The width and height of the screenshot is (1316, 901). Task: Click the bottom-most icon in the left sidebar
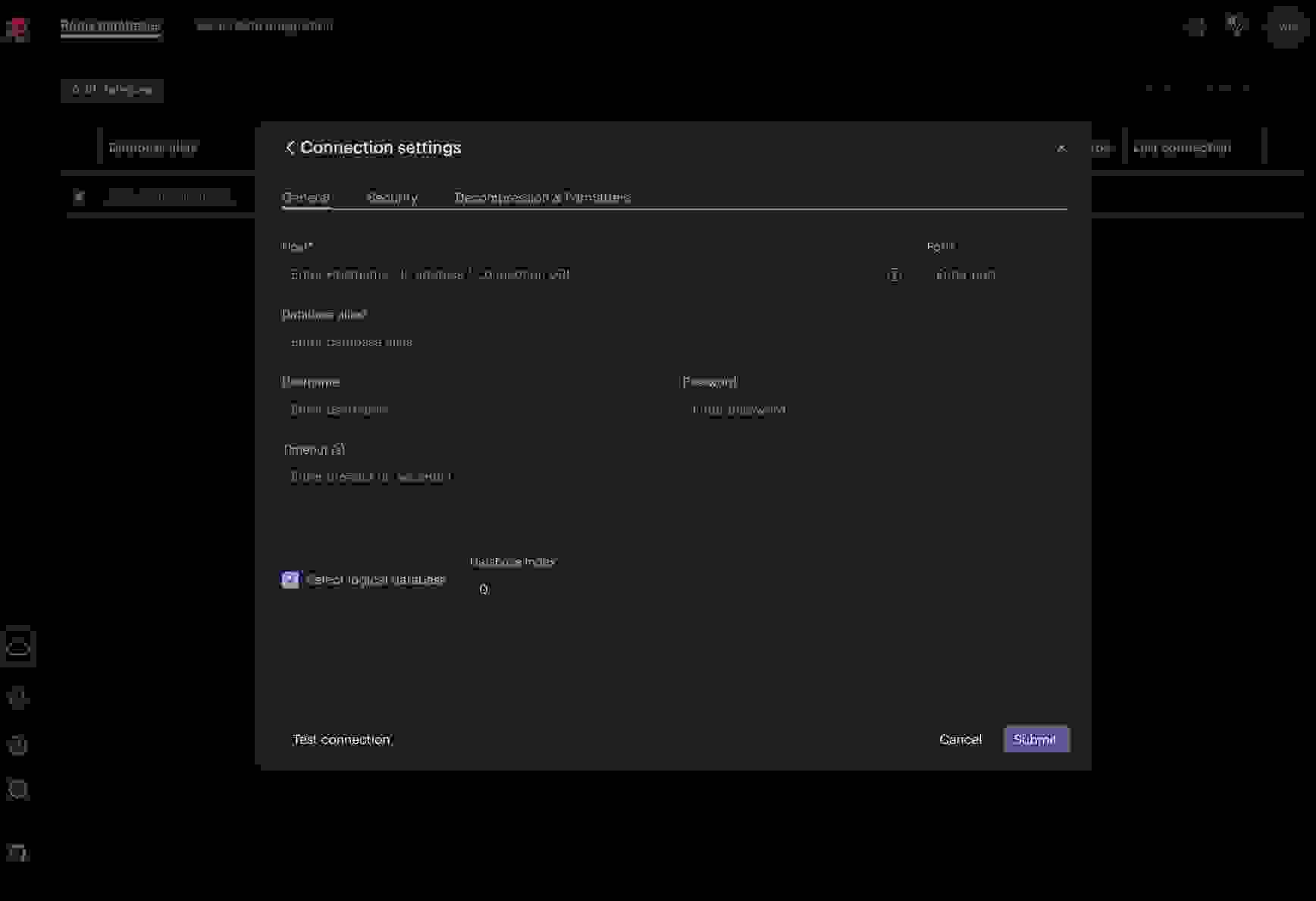click(18, 852)
